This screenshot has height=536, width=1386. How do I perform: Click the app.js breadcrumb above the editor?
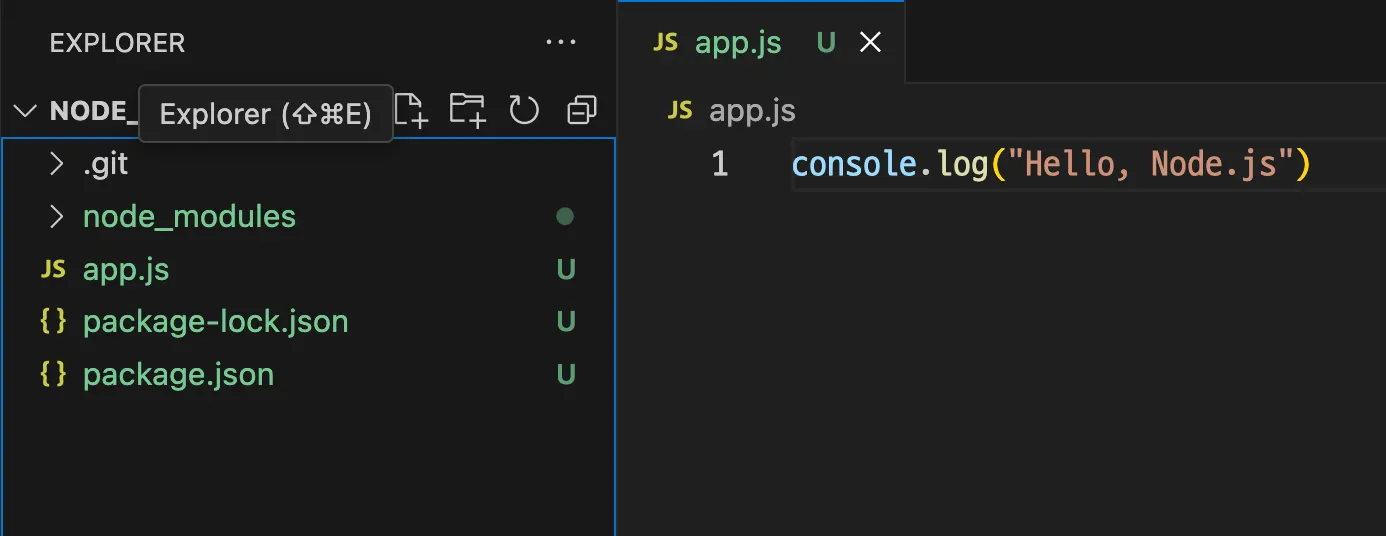click(751, 111)
